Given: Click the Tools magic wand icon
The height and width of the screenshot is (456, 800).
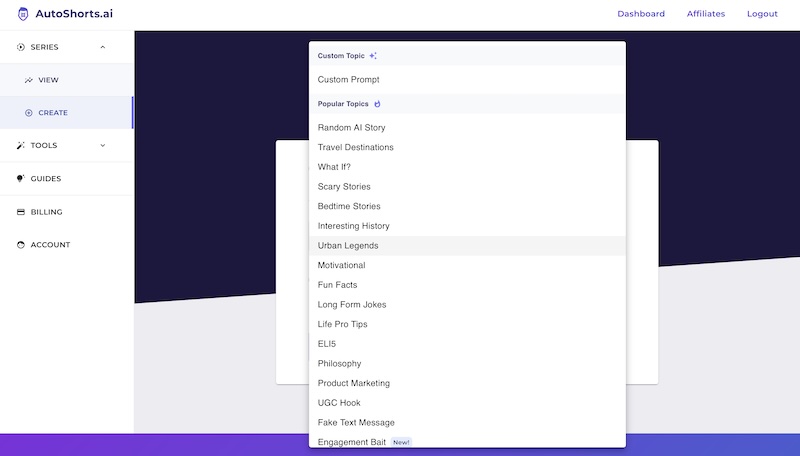Looking at the screenshot, I should pos(20,145).
